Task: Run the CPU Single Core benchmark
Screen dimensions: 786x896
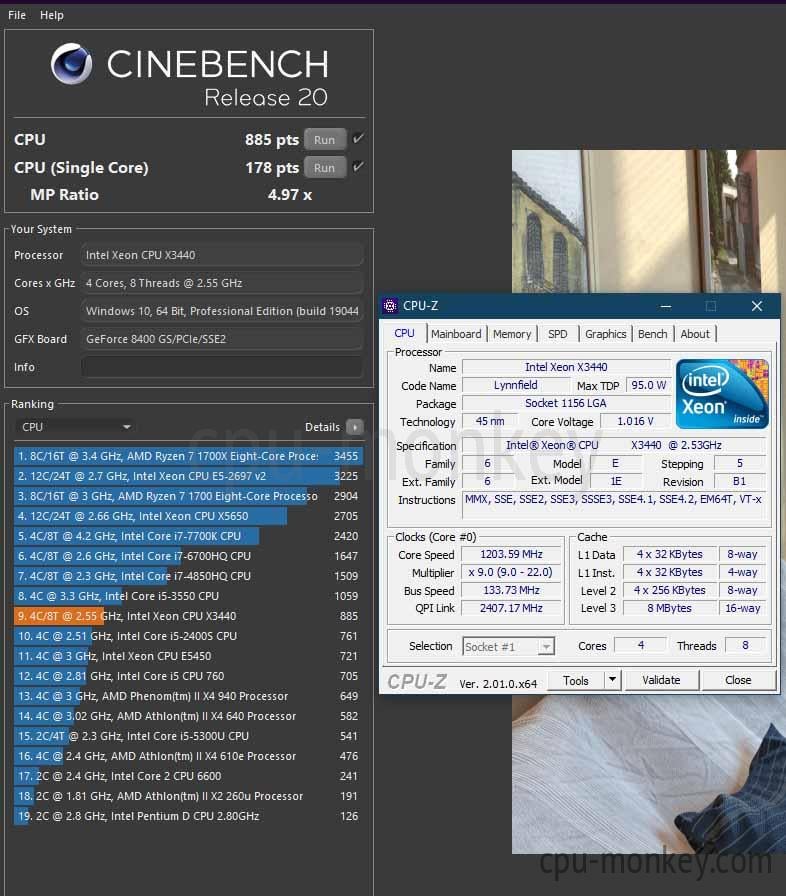Action: [x=324, y=167]
